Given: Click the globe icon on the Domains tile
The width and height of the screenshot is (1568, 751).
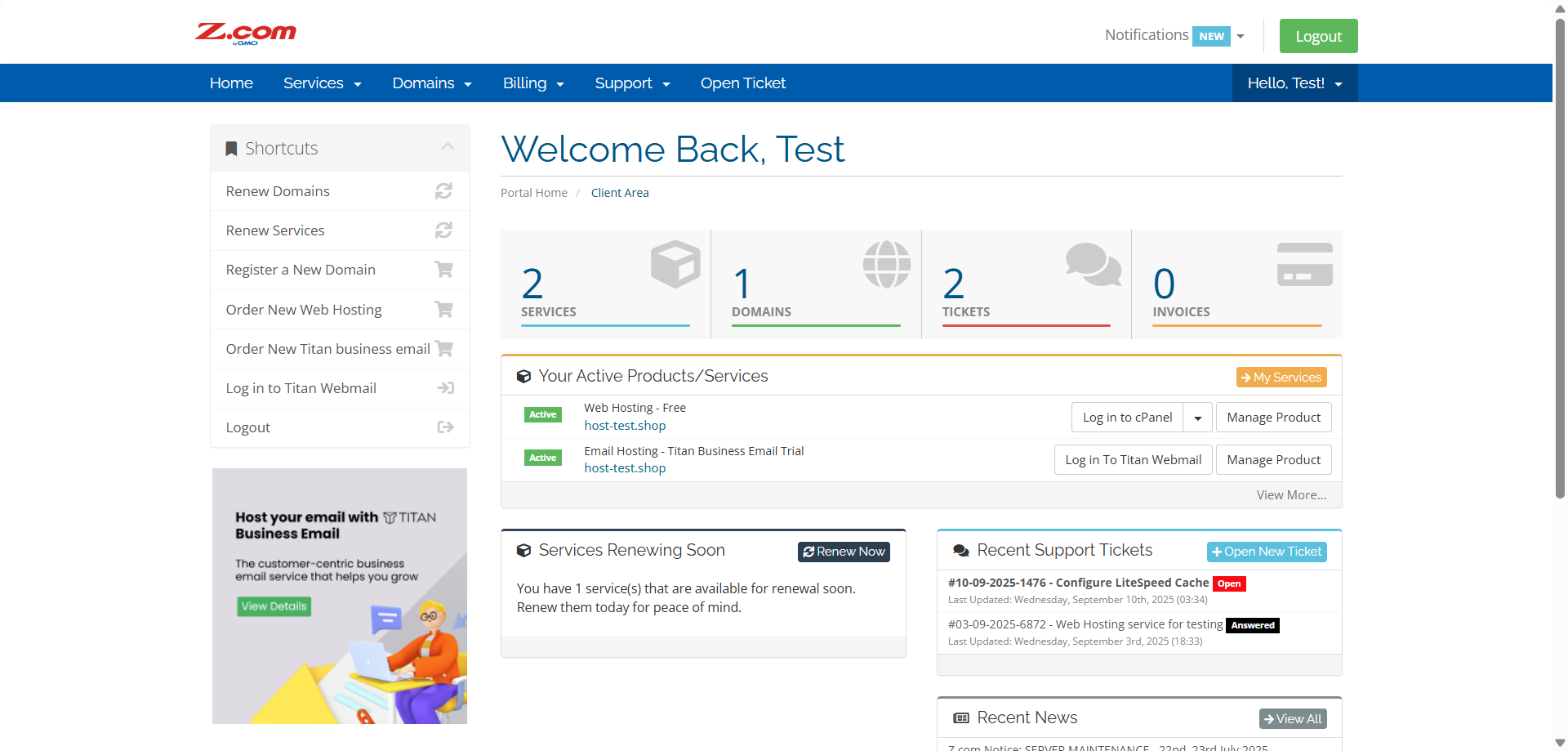Looking at the screenshot, I should click(887, 264).
